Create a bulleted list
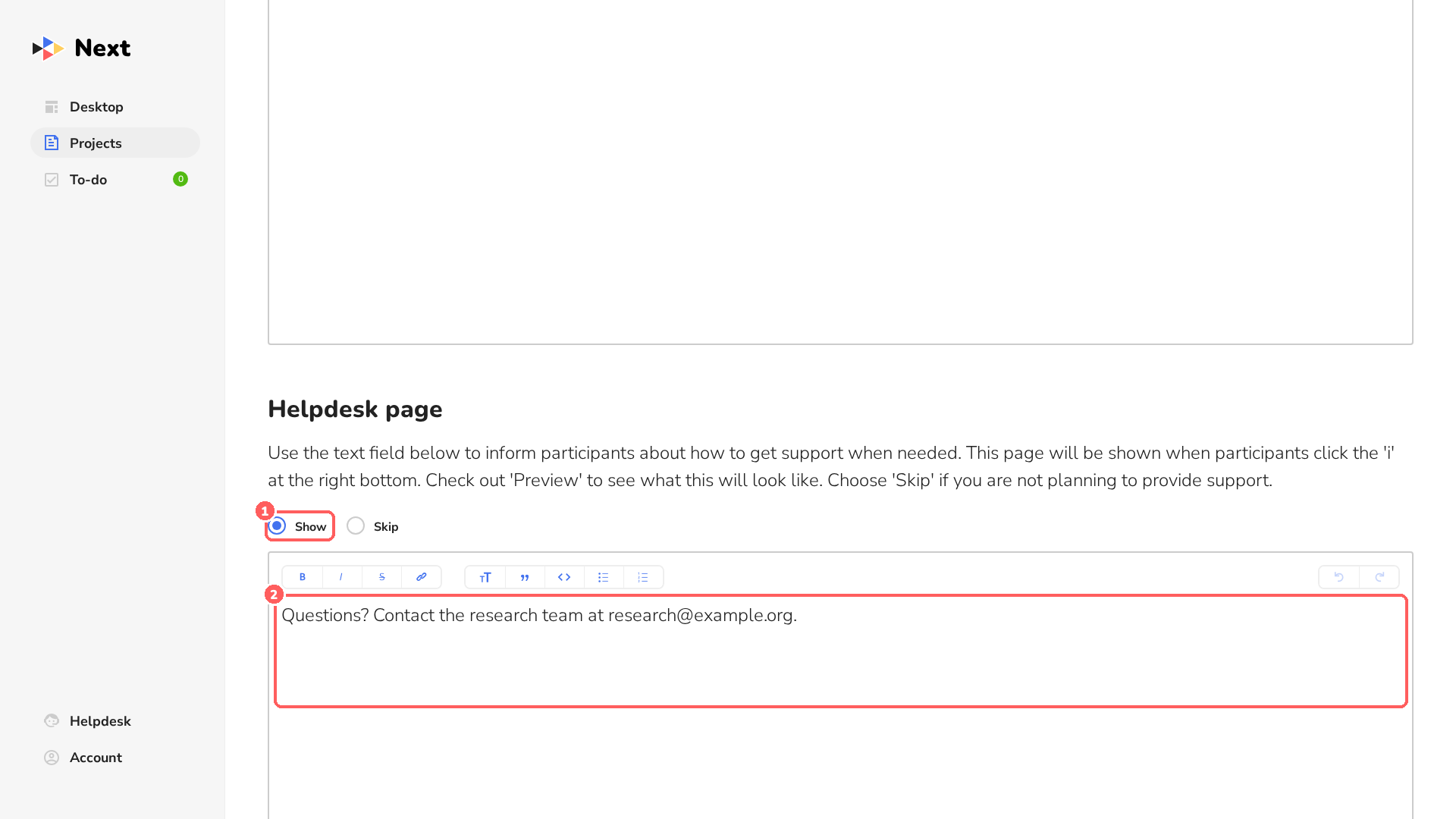This screenshot has width=1456, height=819. (604, 577)
